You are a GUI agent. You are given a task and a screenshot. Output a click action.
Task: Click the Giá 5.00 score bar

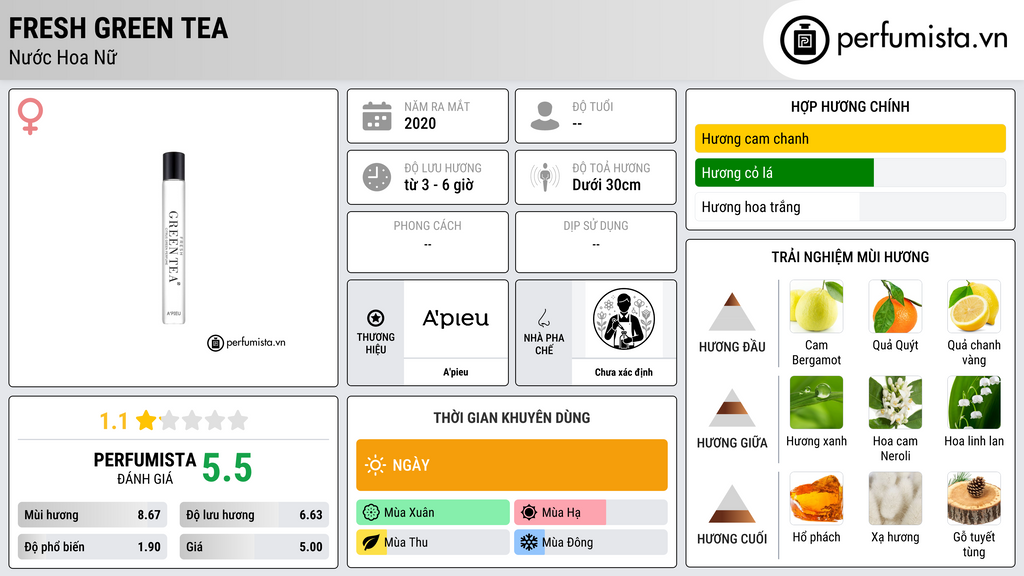point(254,547)
